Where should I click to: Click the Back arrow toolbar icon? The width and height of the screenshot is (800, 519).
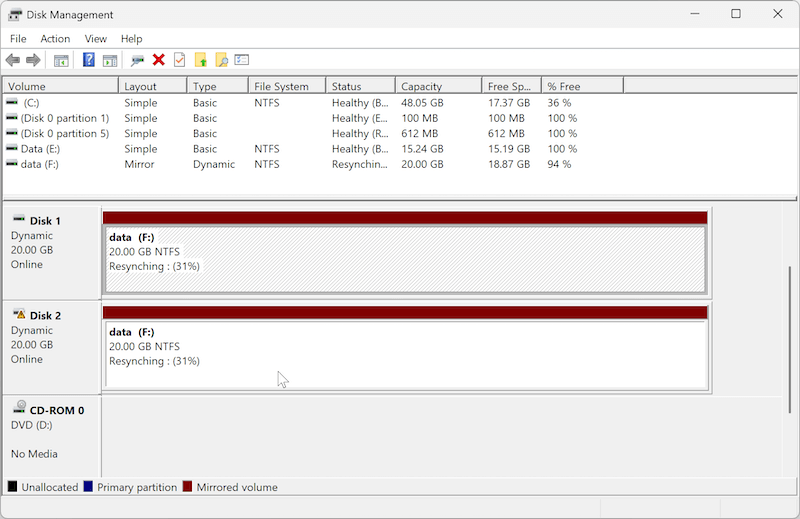click(x=13, y=60)
